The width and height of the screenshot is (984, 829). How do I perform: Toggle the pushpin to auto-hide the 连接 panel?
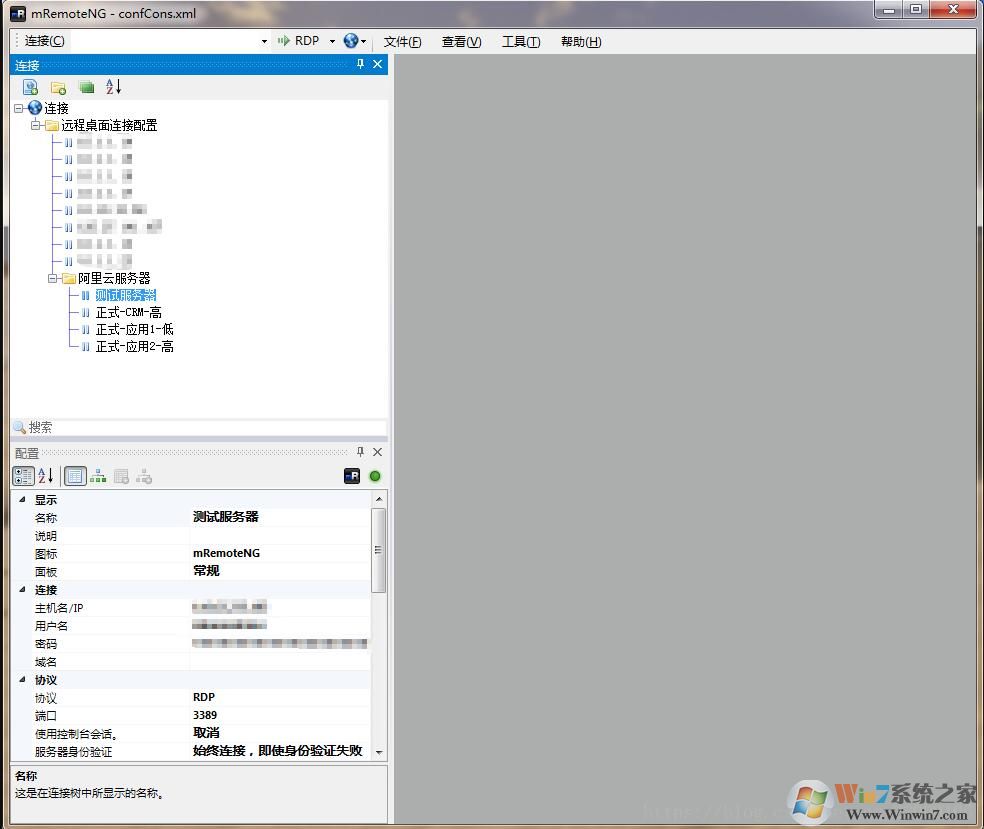(x=360, y=64)
